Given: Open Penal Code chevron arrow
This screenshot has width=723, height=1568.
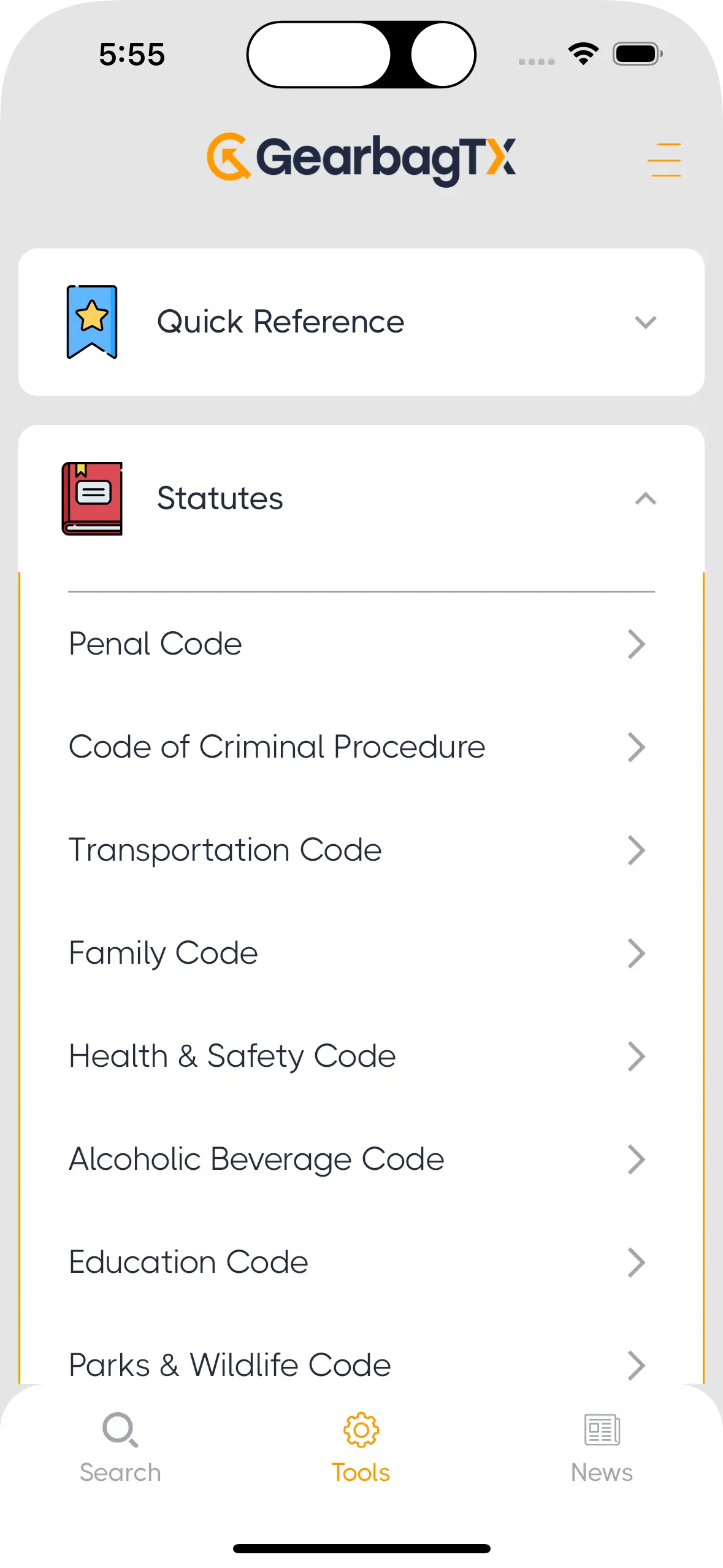Looking at the screenshot, I should [636, 644].
